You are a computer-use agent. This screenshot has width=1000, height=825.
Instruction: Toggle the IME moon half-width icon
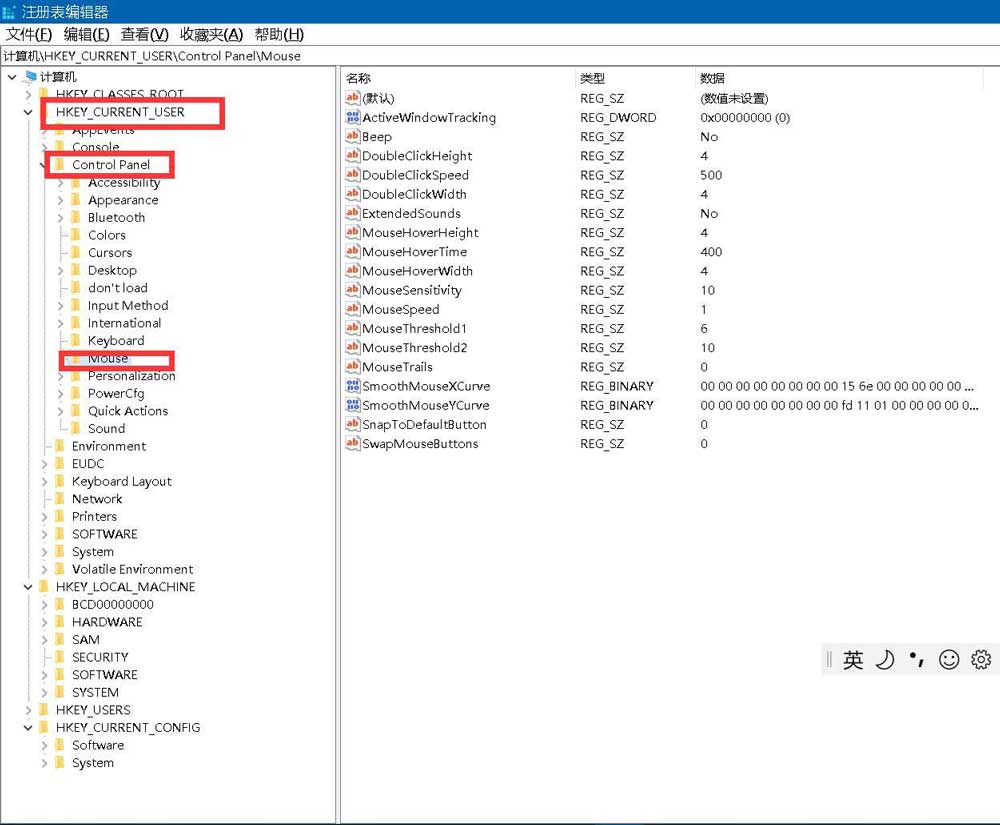click(x=885, y=659)
